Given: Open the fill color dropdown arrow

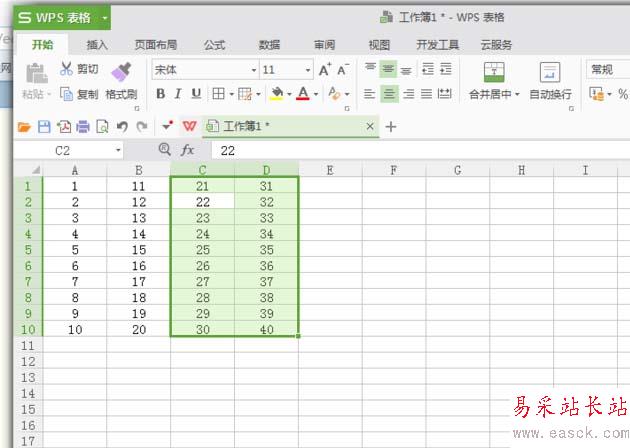Looking at the screenshot, I should (x=289, y=94).
